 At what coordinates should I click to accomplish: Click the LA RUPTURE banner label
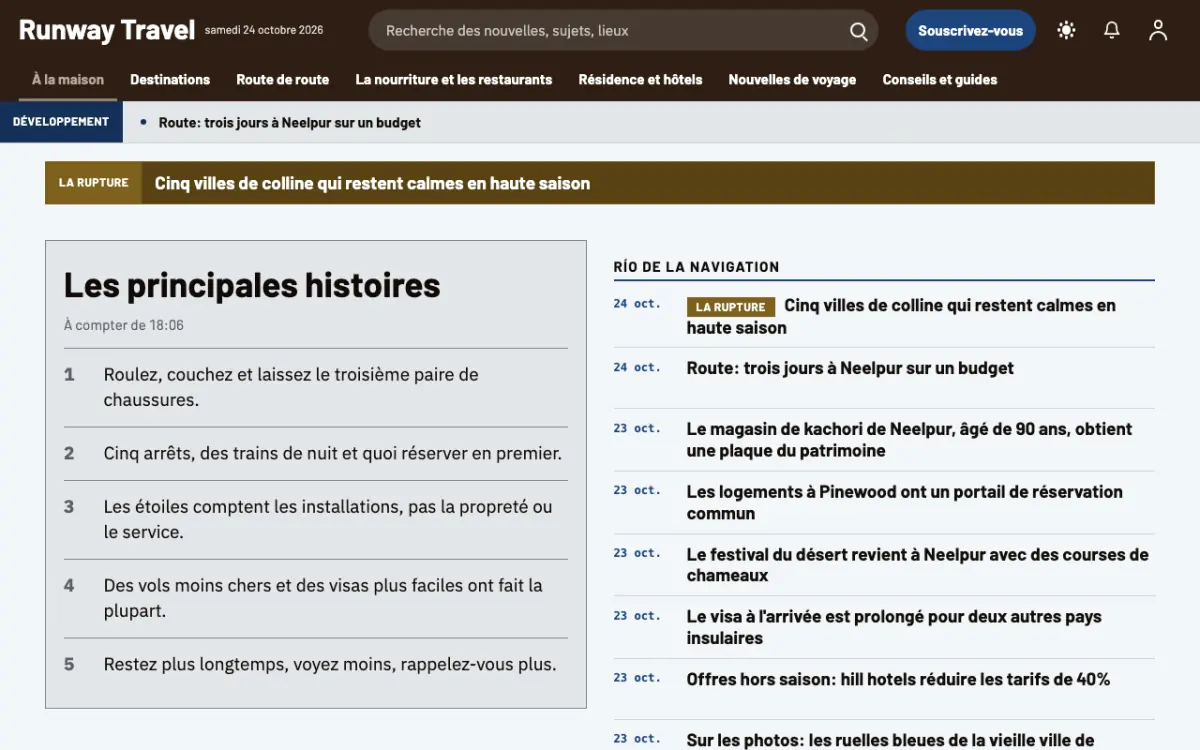point(93,183)
